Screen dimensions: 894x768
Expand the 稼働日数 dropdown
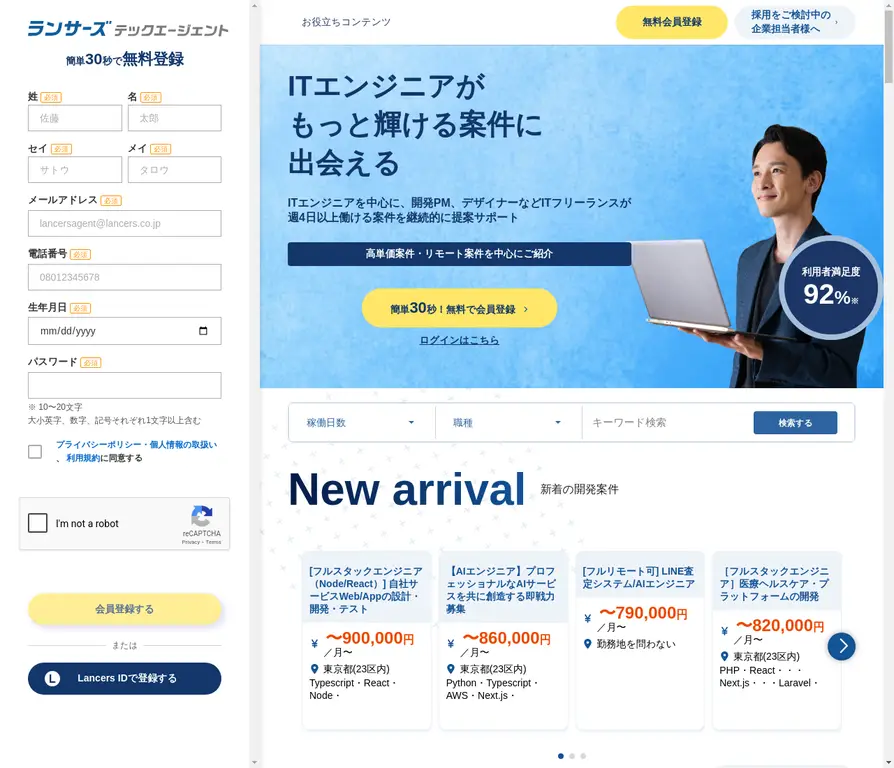point(361,422)
